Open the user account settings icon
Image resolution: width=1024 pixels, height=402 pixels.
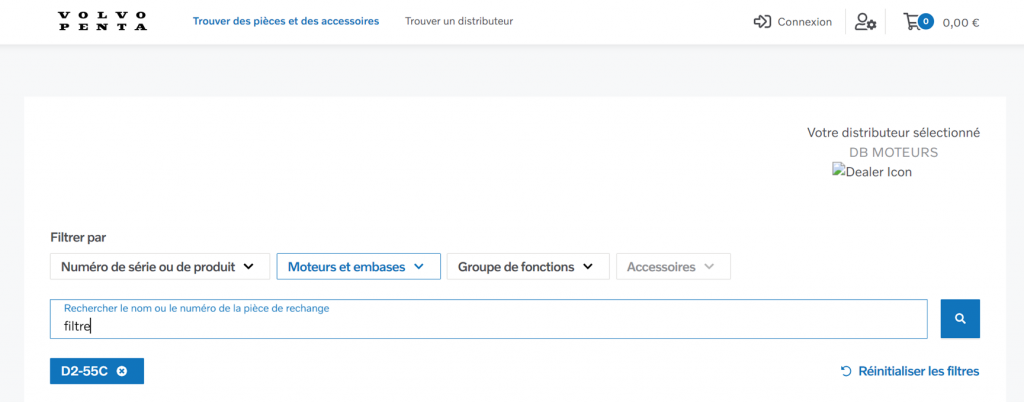pos(865,21)
